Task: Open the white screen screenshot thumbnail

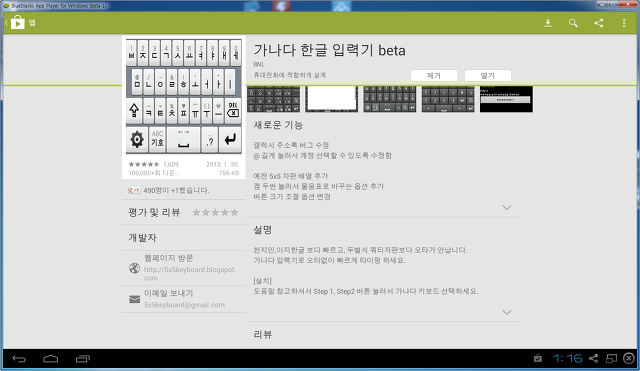Action: [x=331, y=99]
